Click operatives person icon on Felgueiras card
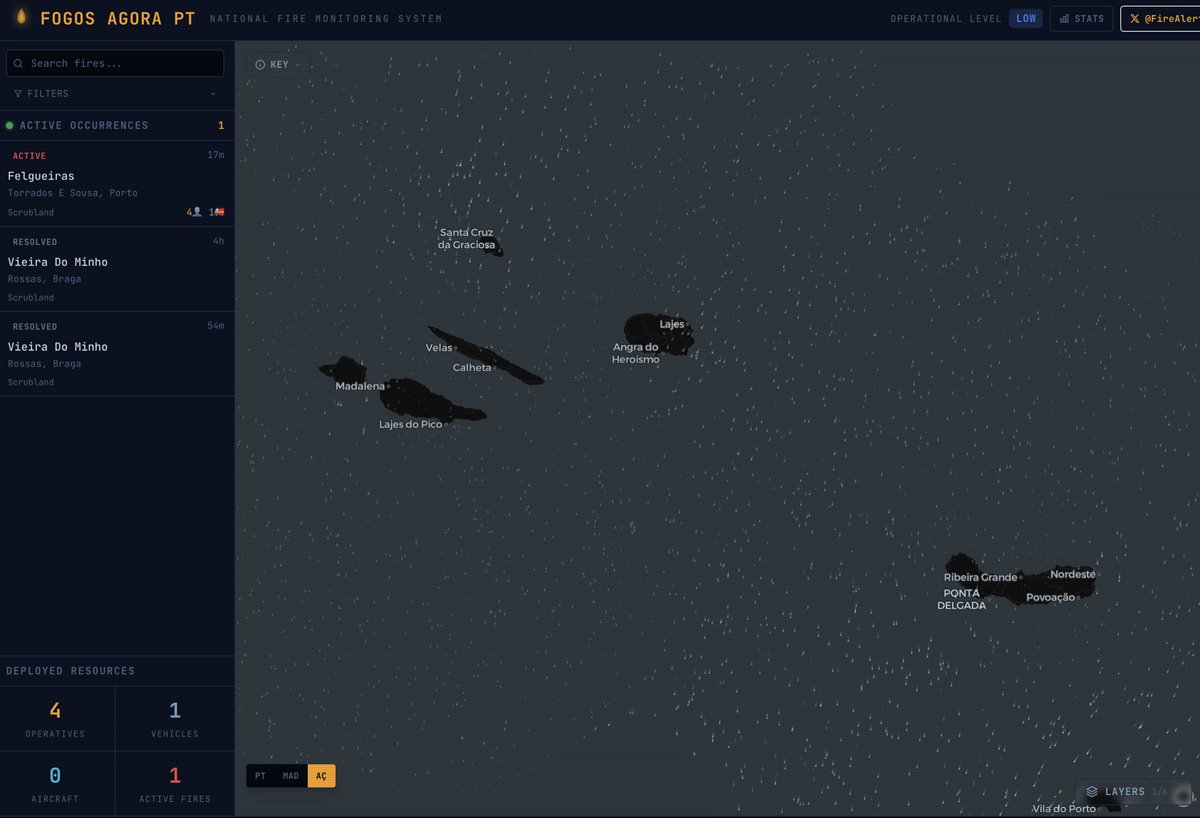This screenshot has height=818, width=1200. tap(197, 212)
